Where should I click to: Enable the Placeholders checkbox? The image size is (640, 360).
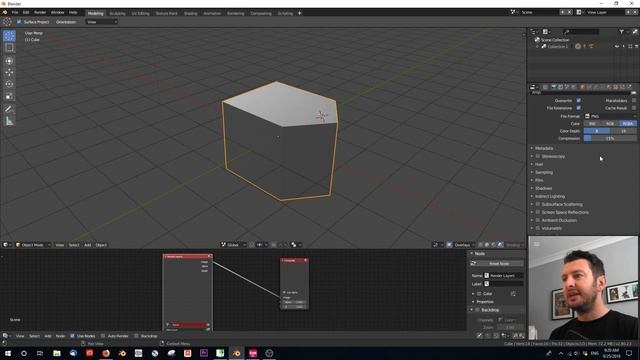click(x=634, y=100)
